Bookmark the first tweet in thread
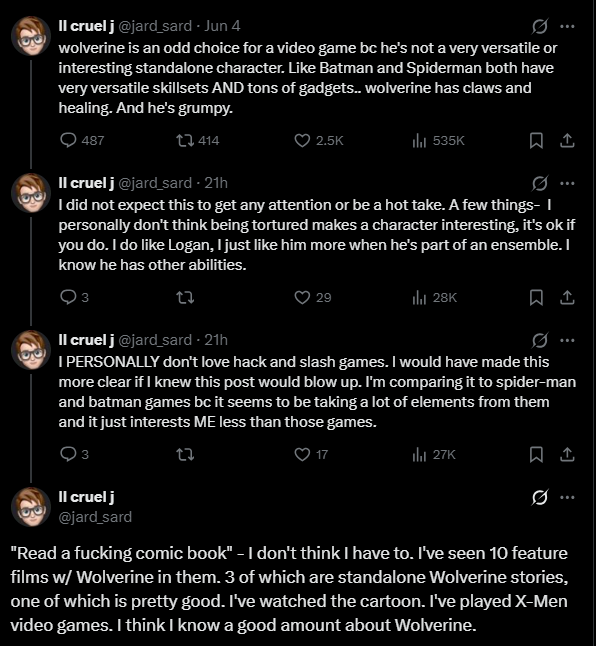This screenshot has width=596, height=646. point(536,140)
